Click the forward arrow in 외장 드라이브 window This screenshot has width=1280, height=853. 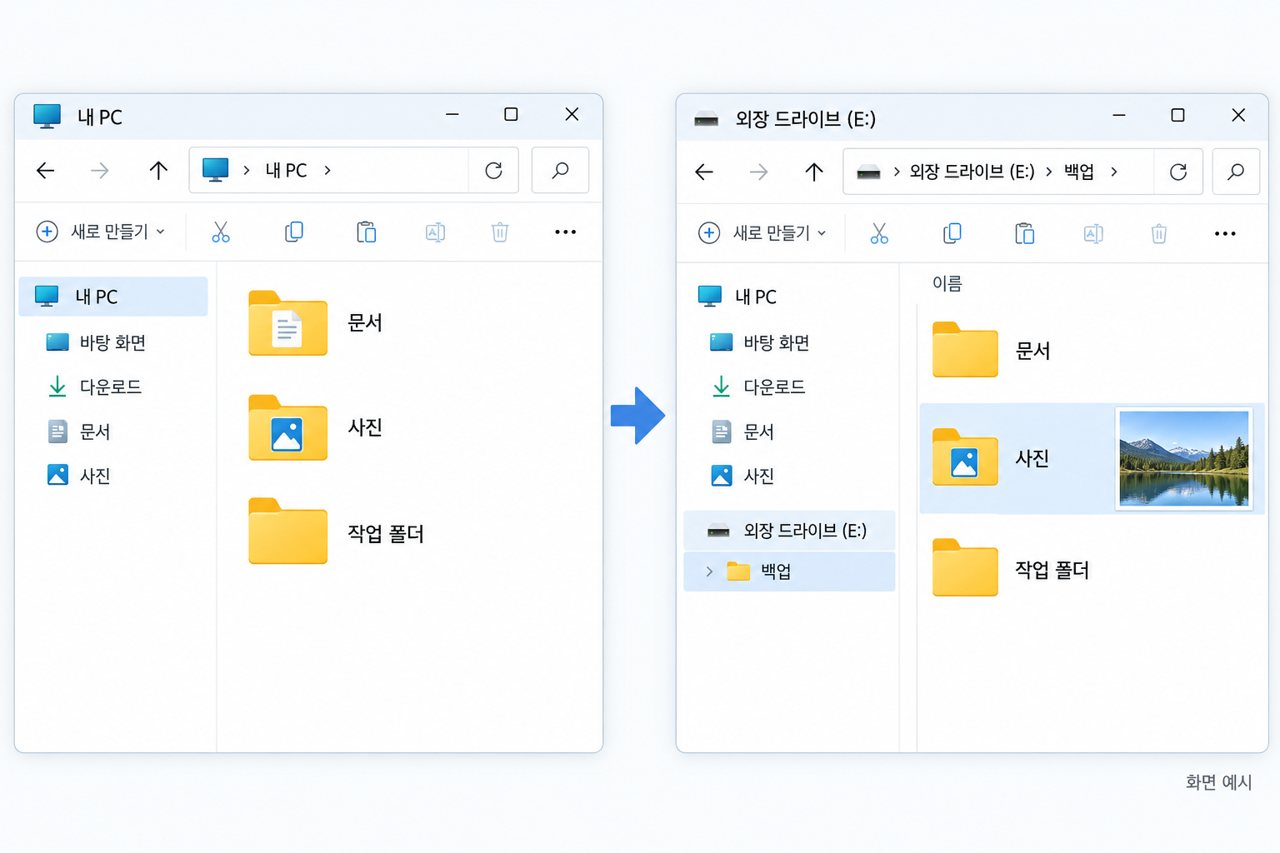759,172
